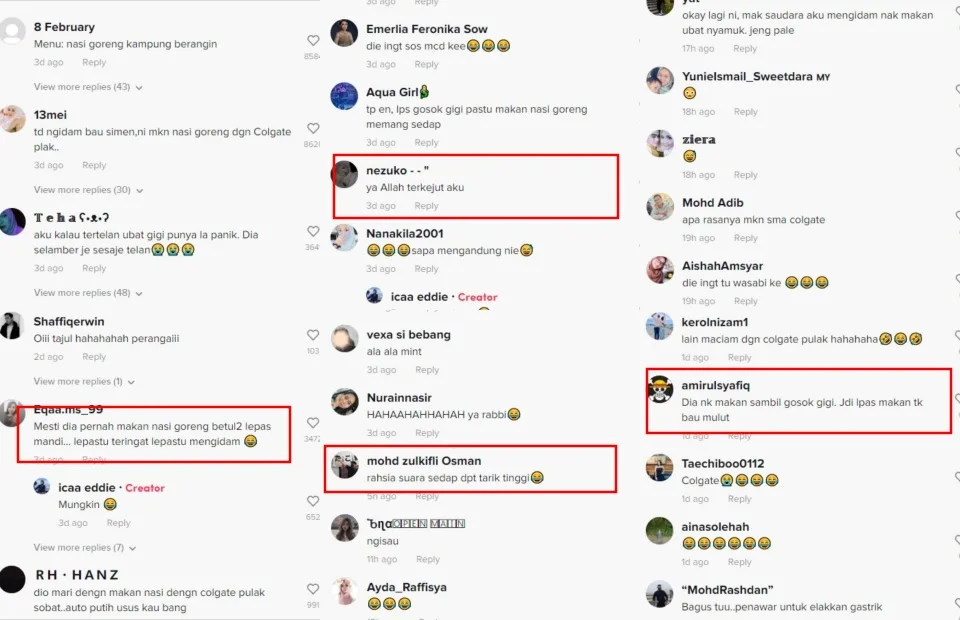This screenshot has width=960, height=620.
Task: Expand View more replies (43)
Action: [x=88, y=87]
